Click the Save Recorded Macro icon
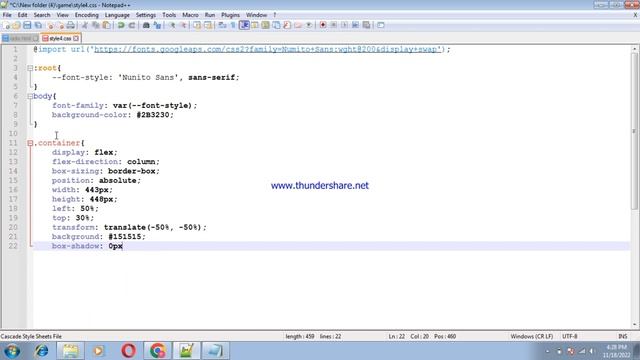640x360 pixels. (x=367, y=25)
